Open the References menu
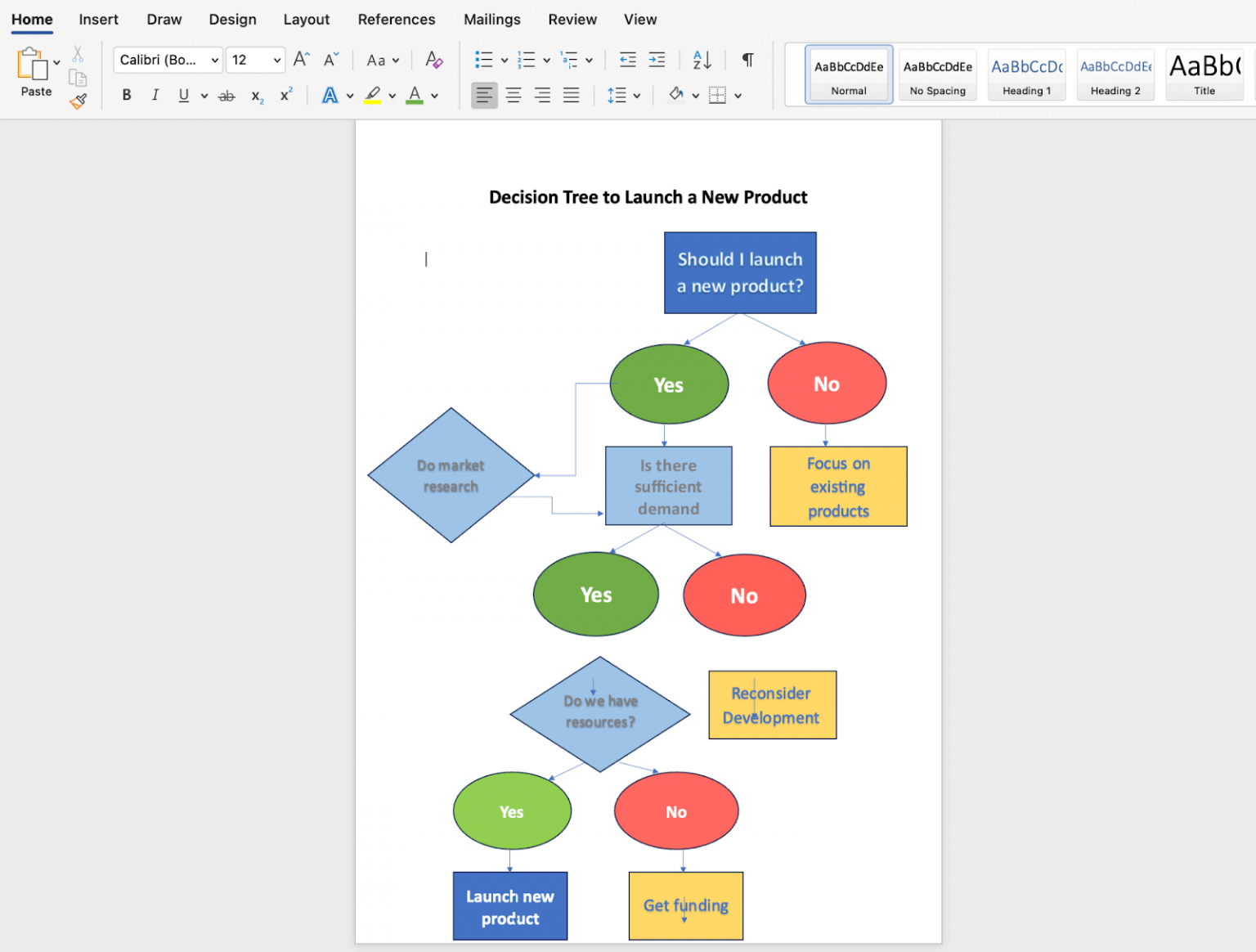Viewport: 1256px width, 952px height. pos(396,19)
